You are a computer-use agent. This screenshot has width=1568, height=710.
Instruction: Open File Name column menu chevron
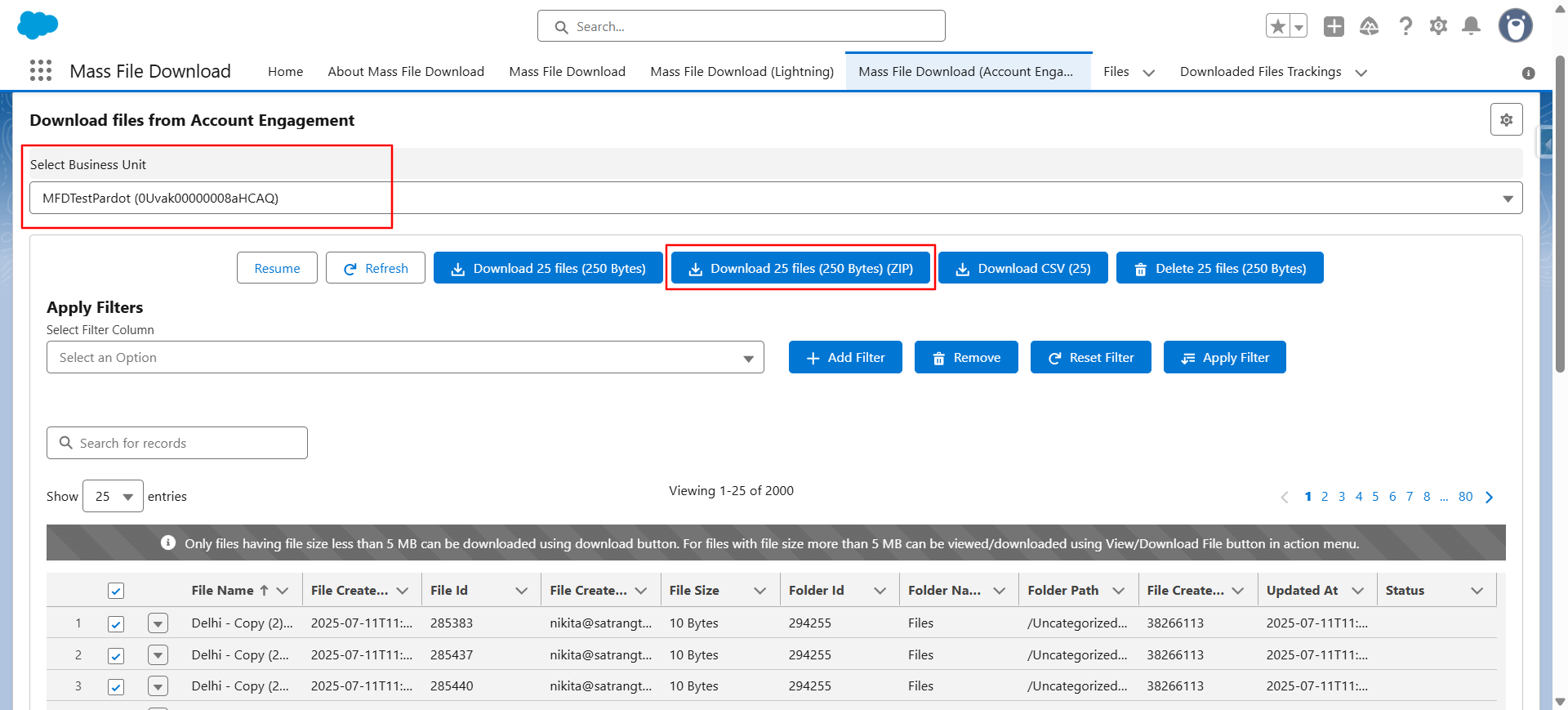click(283, 590)
